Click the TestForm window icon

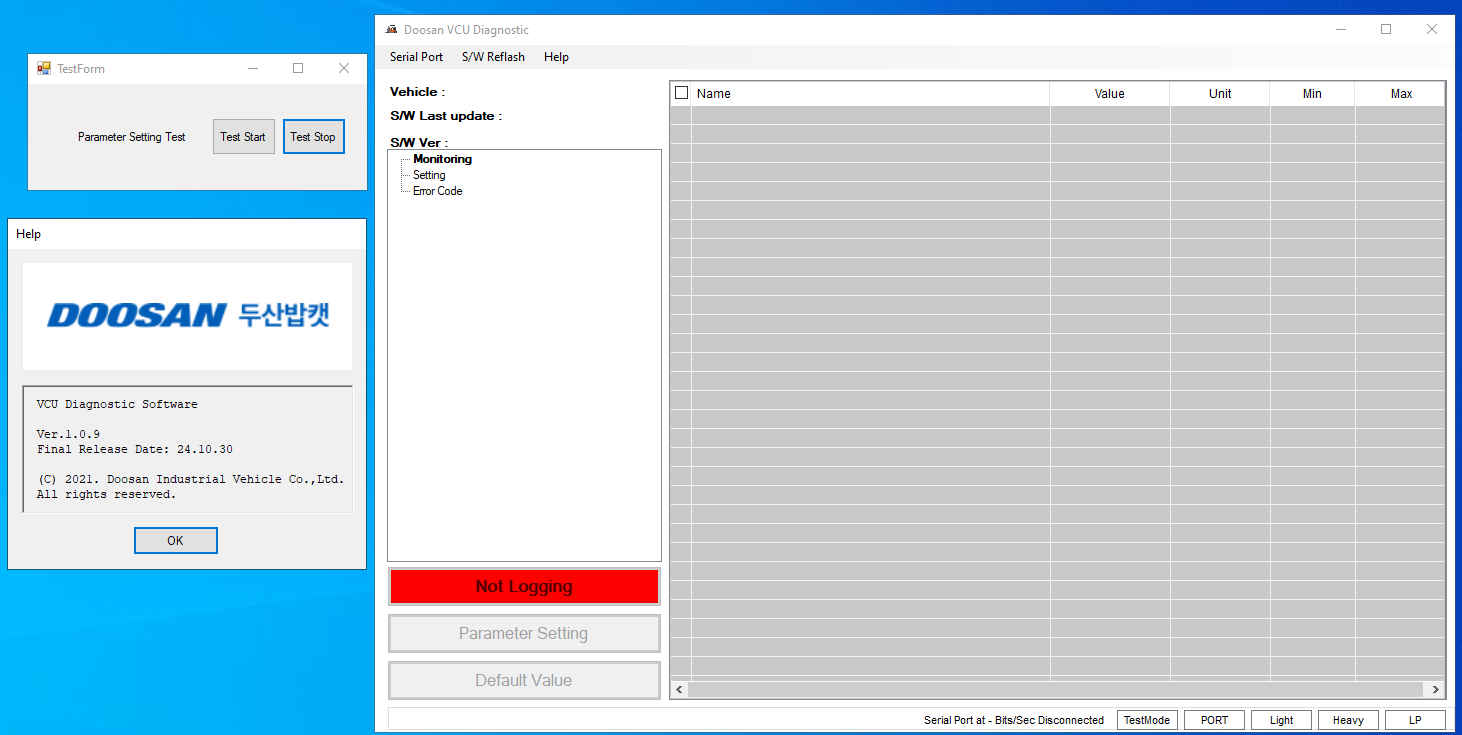tap(42, 67)
